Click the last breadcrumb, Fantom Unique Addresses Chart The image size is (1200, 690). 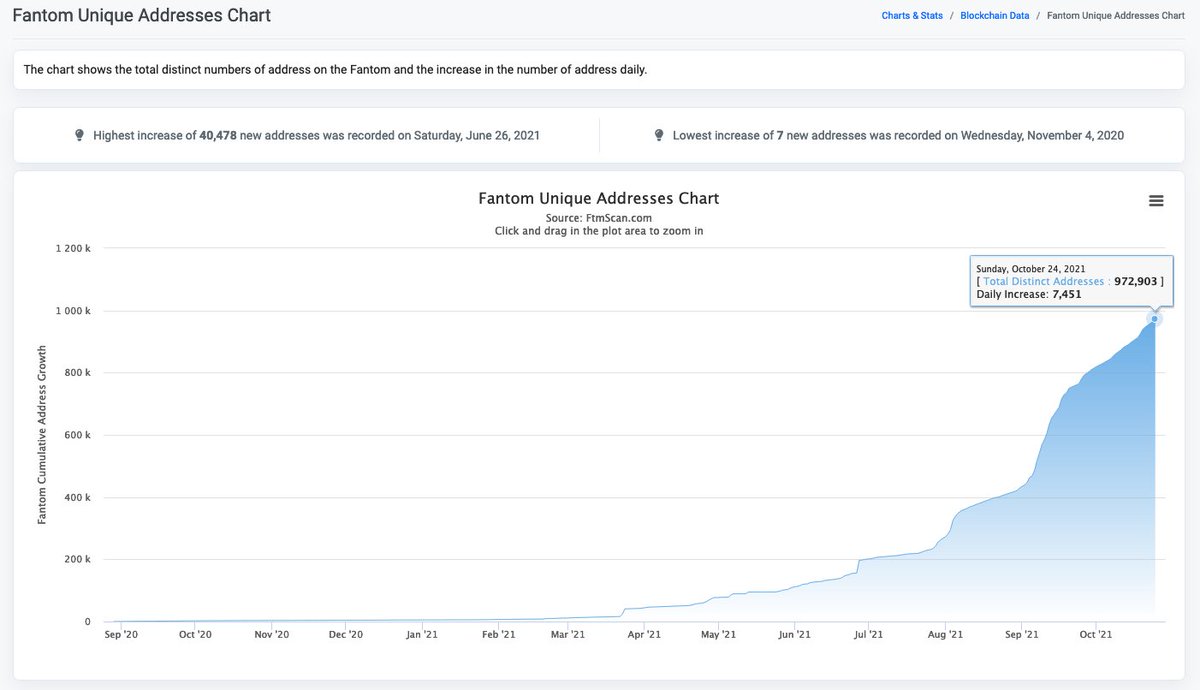[1115, 16]
